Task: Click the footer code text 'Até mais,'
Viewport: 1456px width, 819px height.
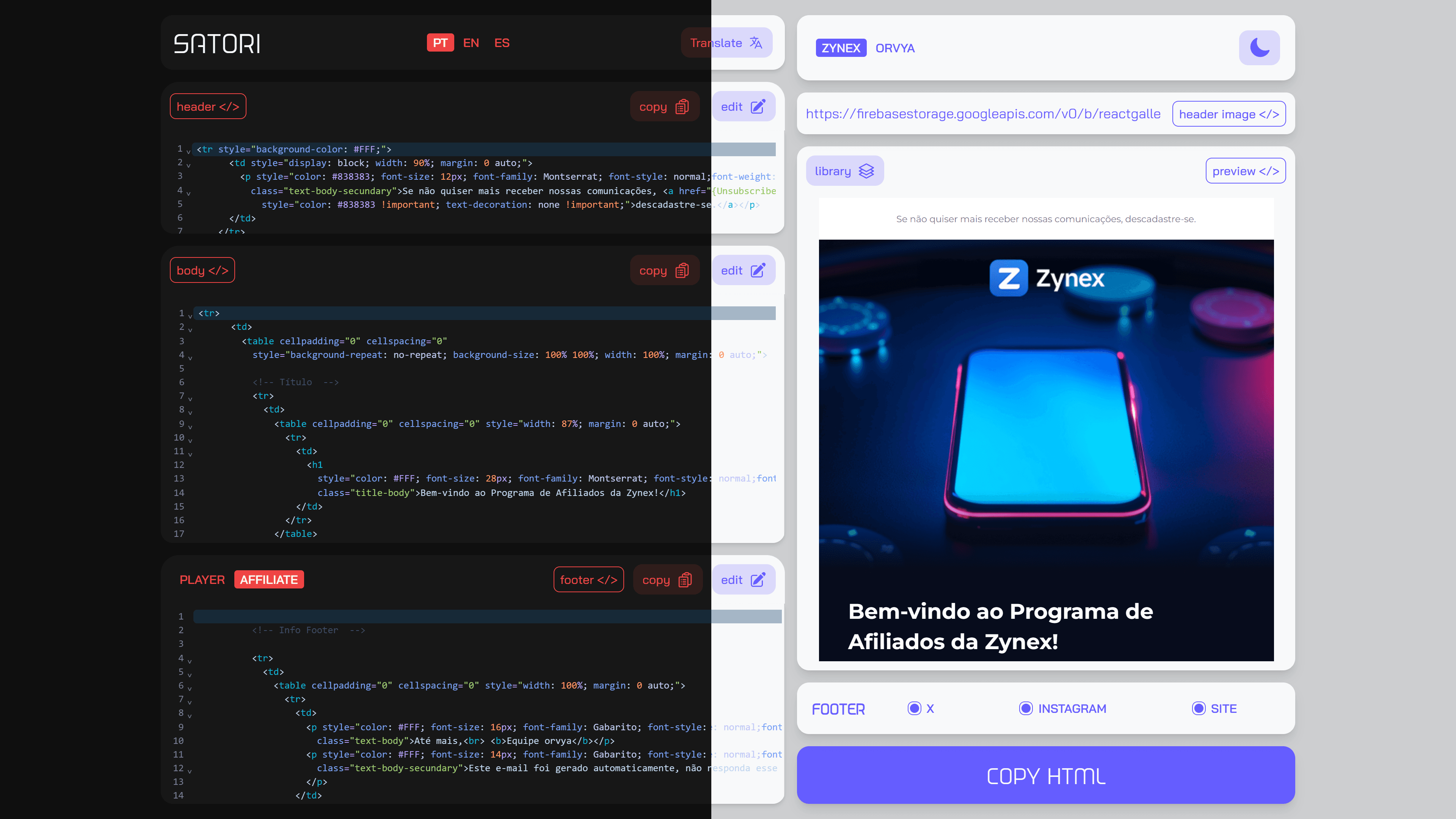Action: (438, 742)
